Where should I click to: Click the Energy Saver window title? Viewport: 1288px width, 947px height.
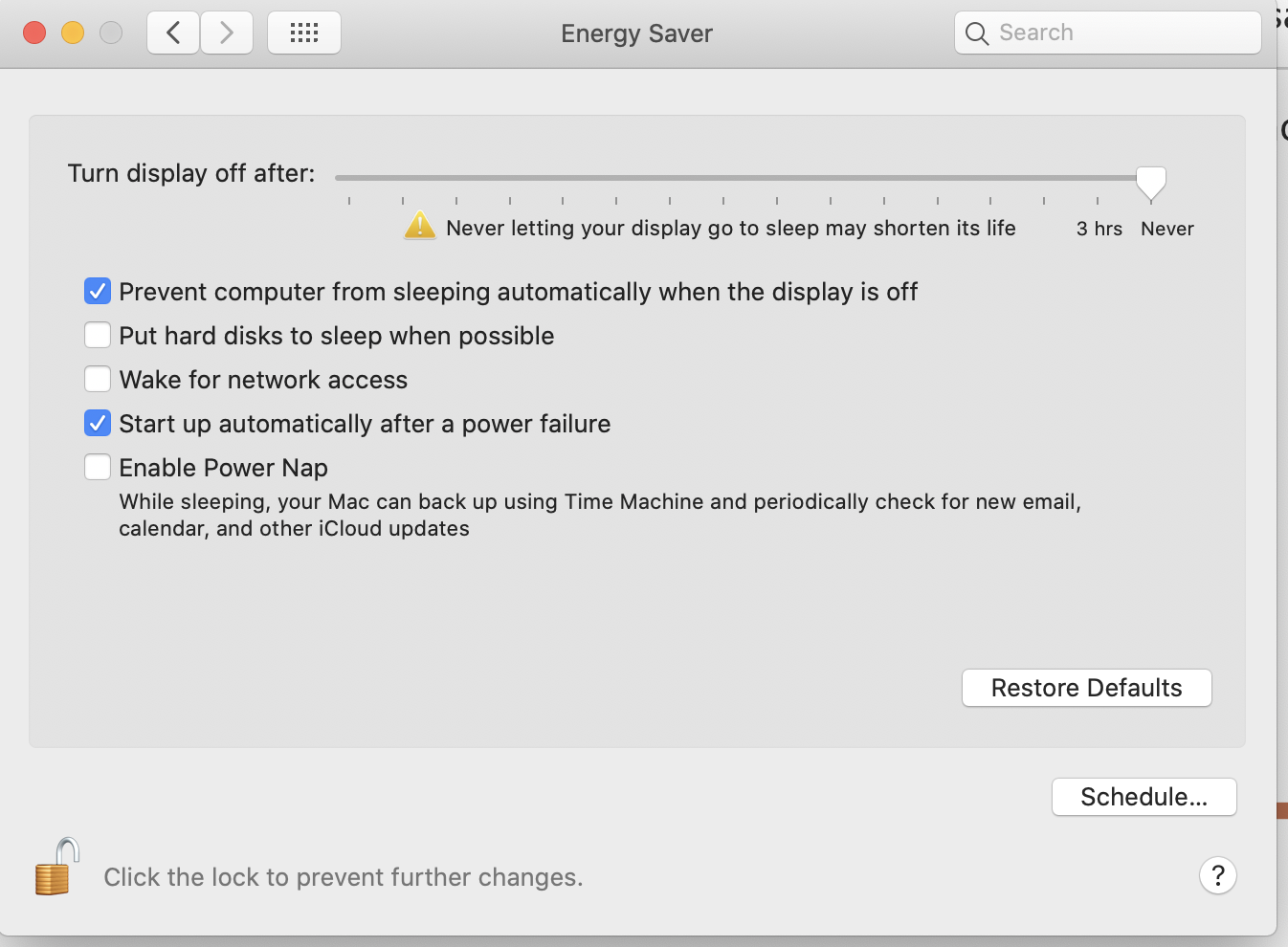pos(636,33)
